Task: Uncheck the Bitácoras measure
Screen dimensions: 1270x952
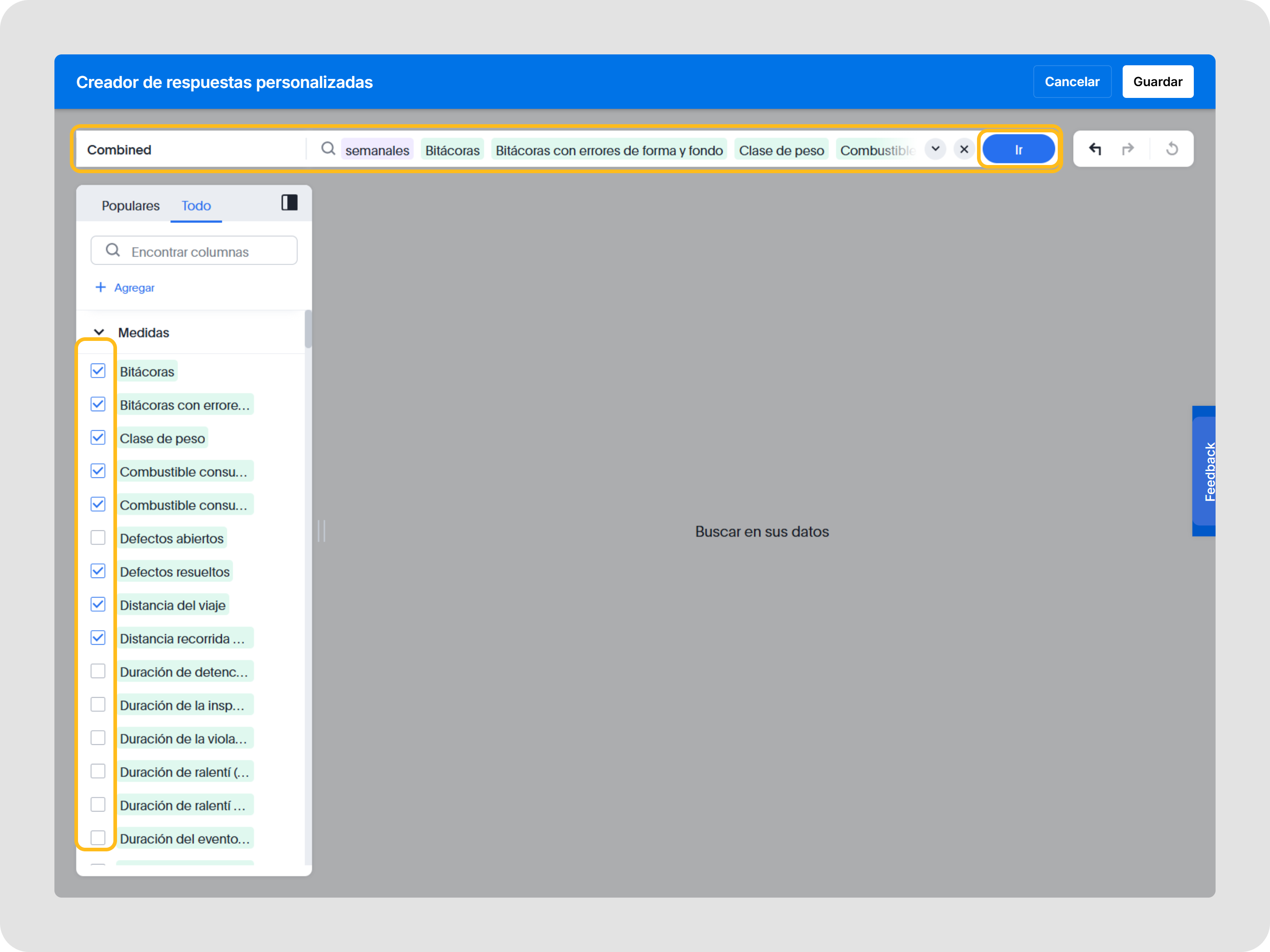Action: [x=98, y=371]
